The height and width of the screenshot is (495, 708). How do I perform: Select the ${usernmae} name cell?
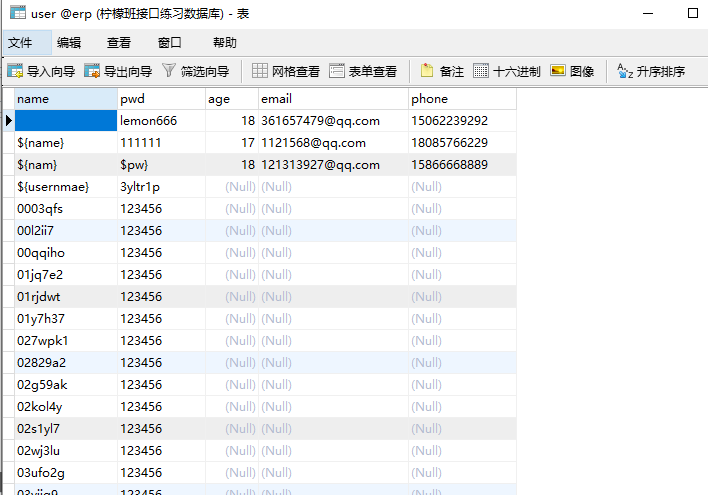coord(66,187)
